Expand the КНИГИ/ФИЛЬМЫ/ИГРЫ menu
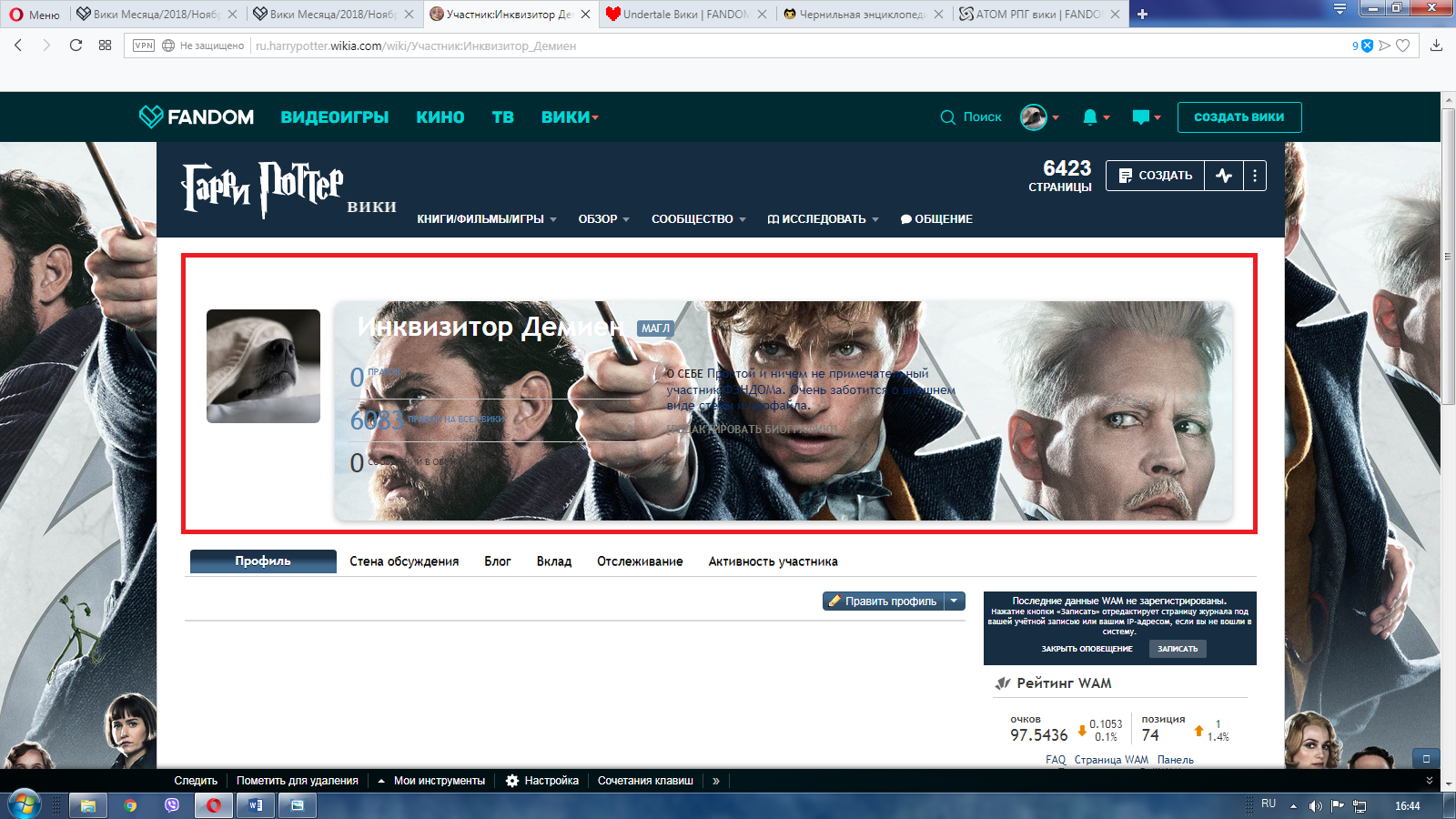1456x819 pixels. (486, 219)
